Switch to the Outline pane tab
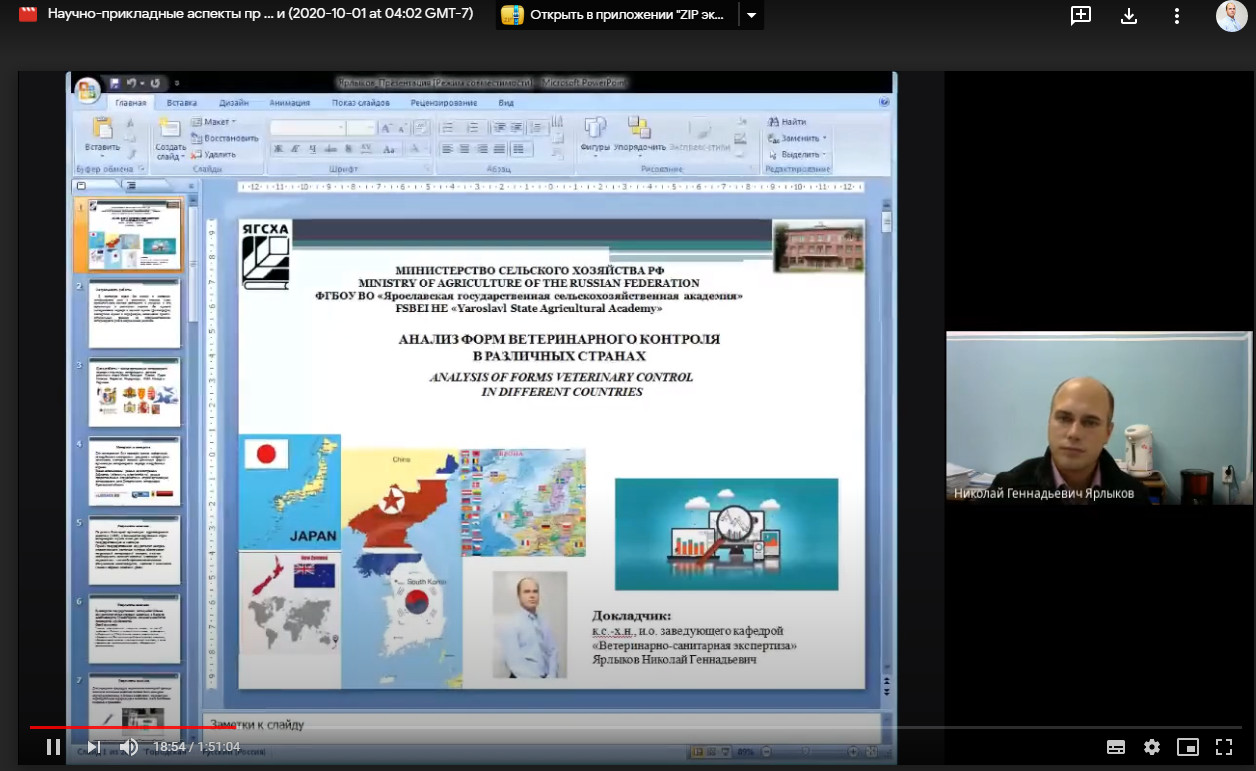Screen dimensions: 1256x771 [x=132, y=185]
